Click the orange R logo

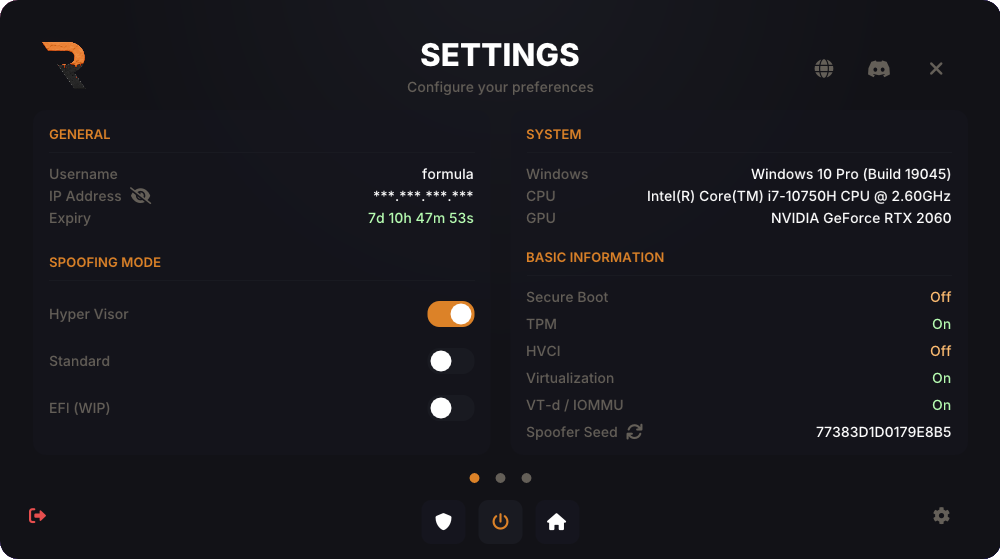pos(64,65)
